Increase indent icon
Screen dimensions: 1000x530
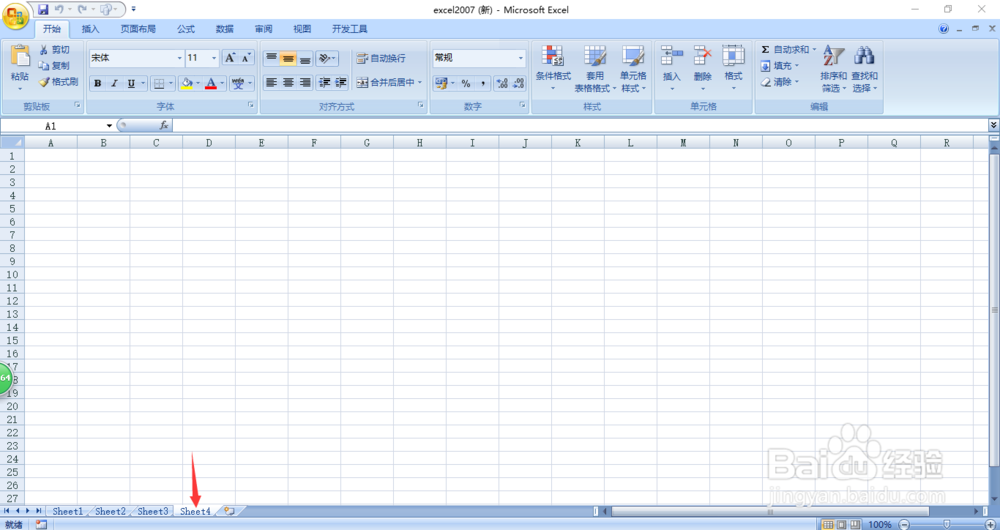click(x=341, y=82)
